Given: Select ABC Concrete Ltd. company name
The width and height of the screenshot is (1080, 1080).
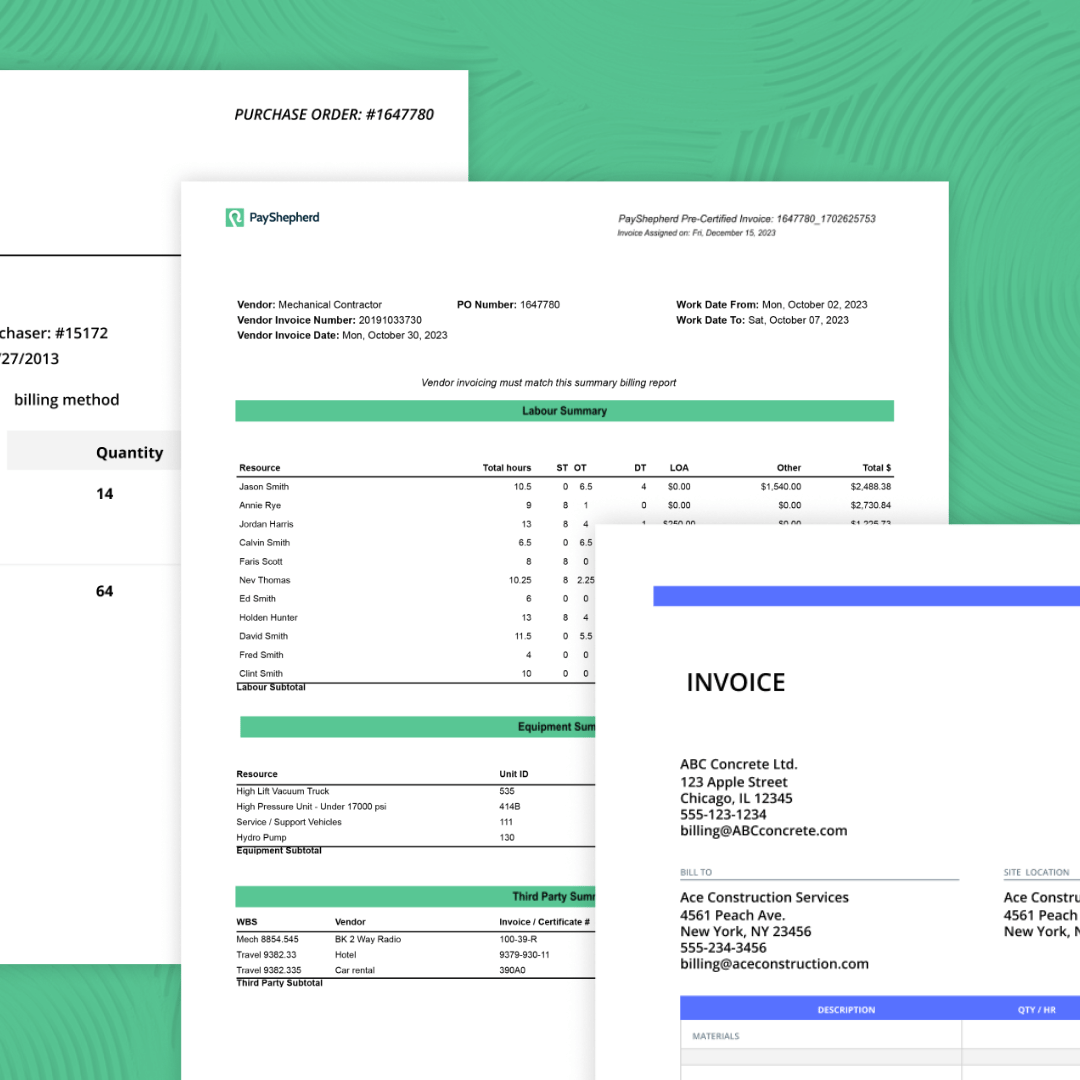Looking at the screenshot, I should coord(738,764).
